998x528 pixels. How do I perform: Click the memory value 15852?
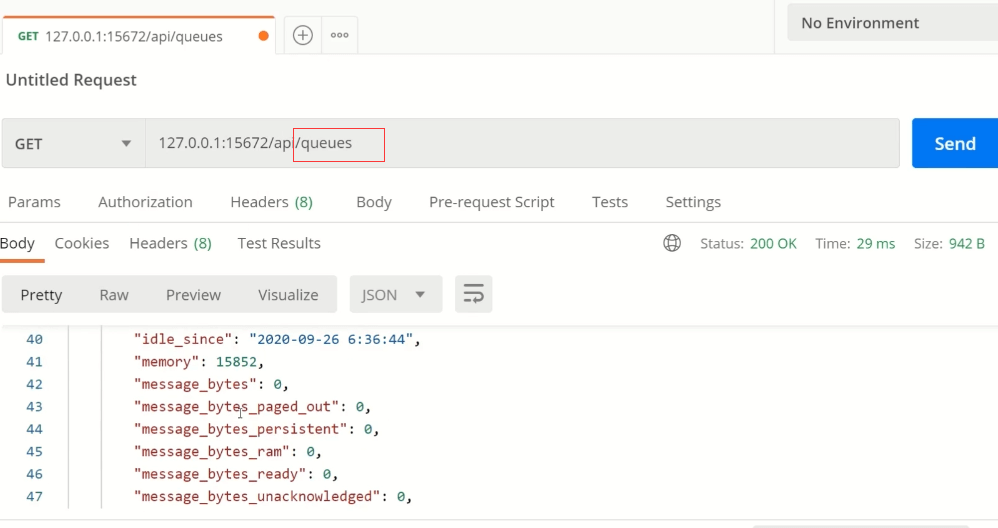click(236, 361)
